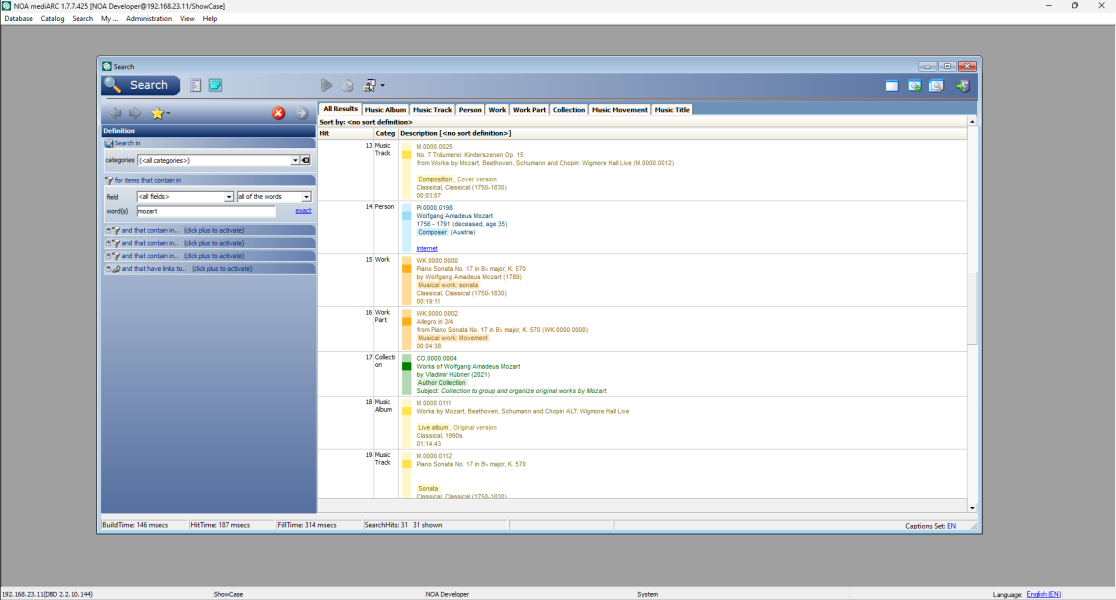
Task: Go back with the grey left arrow
Action: 115,112
